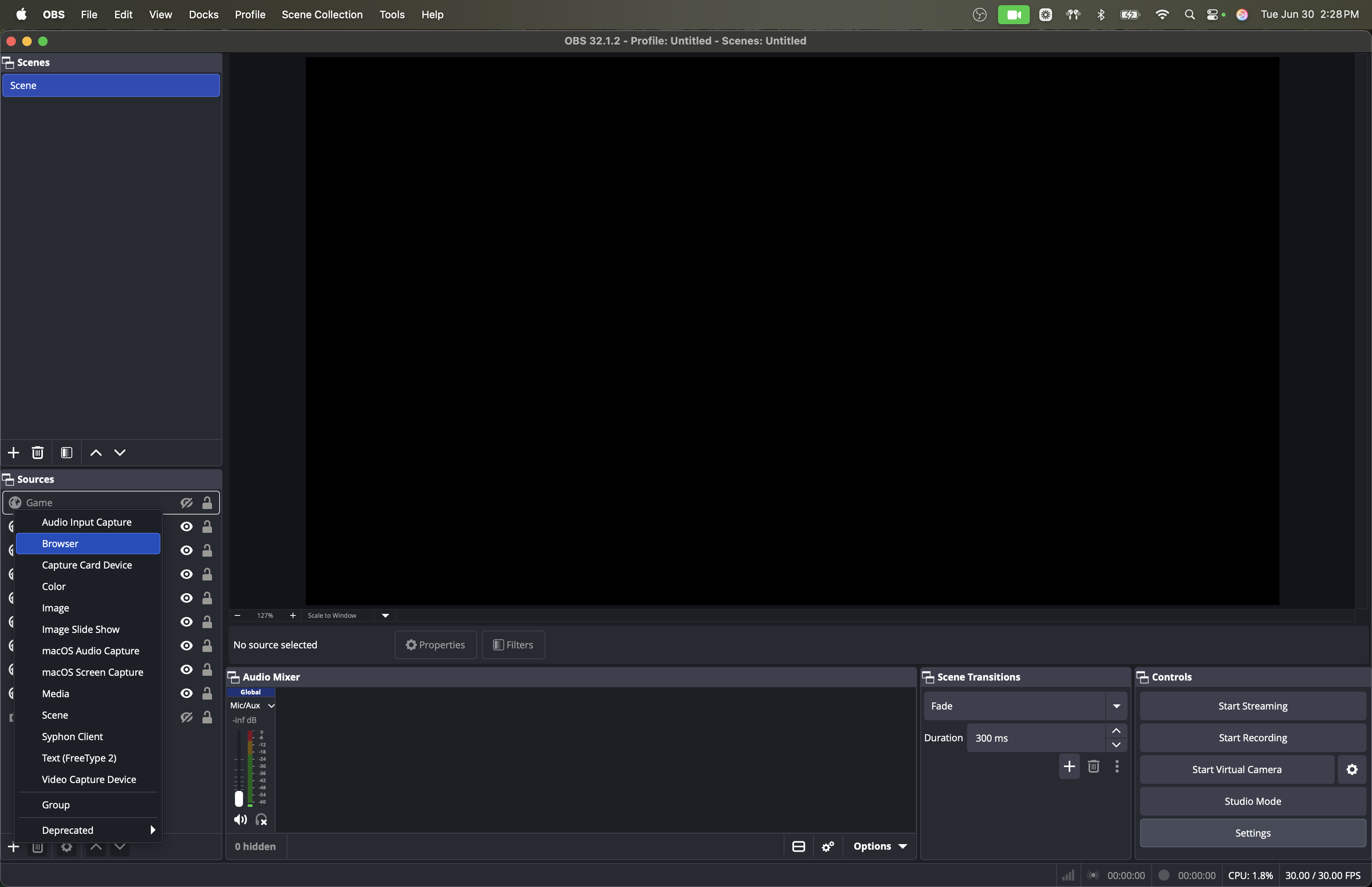The image size is (1372, 887).
Task: Click Start Streaming
Action: click(1253, 706)
